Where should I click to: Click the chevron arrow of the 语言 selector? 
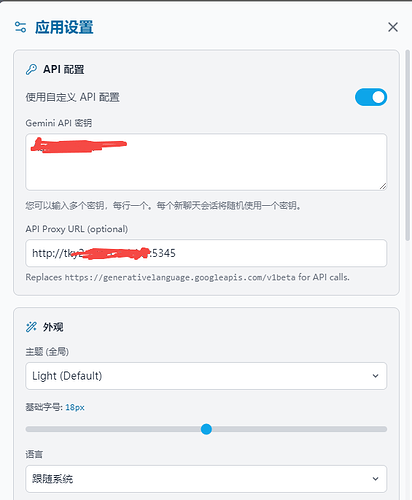[x=375, y=479]
